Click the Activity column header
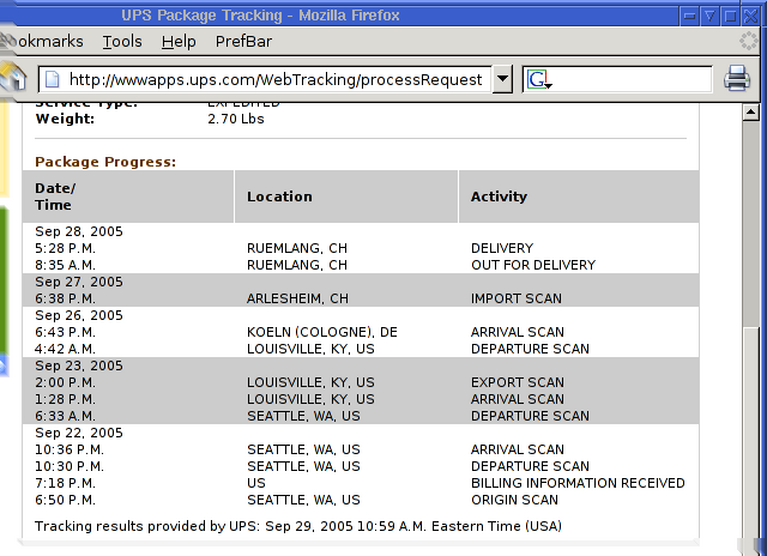 pyautogui.click(x=579, y=197)
